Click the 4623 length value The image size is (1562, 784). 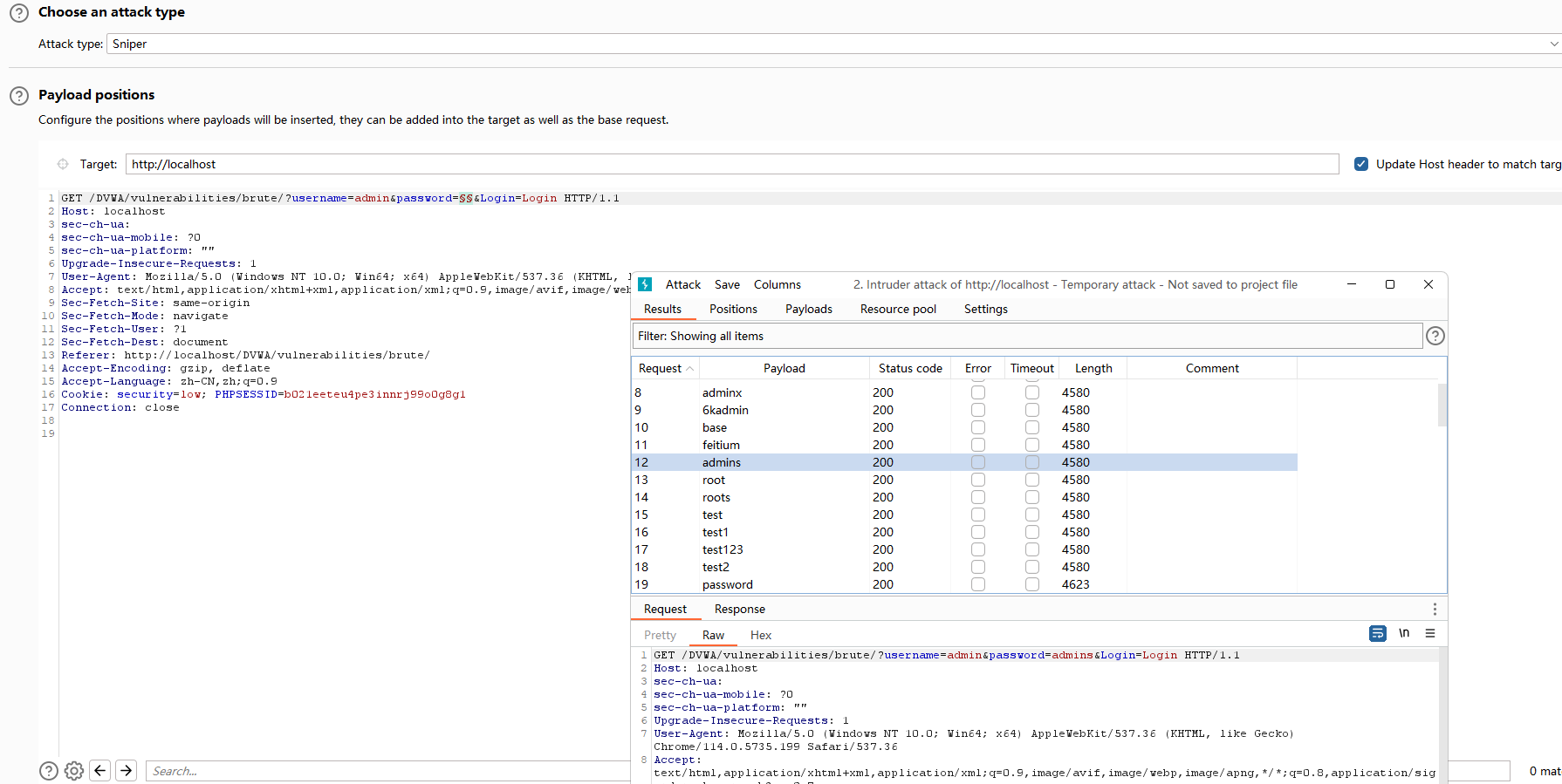[1075, 584]
